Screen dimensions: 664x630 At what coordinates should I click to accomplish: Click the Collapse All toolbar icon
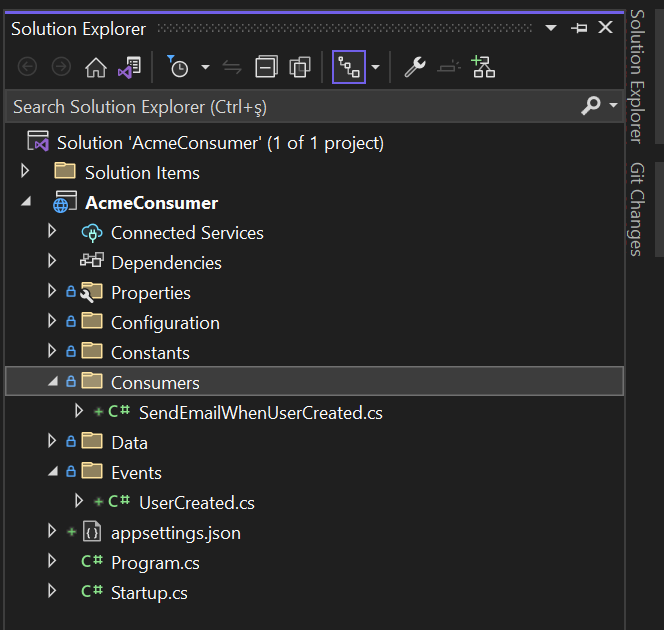coord(266,67)
